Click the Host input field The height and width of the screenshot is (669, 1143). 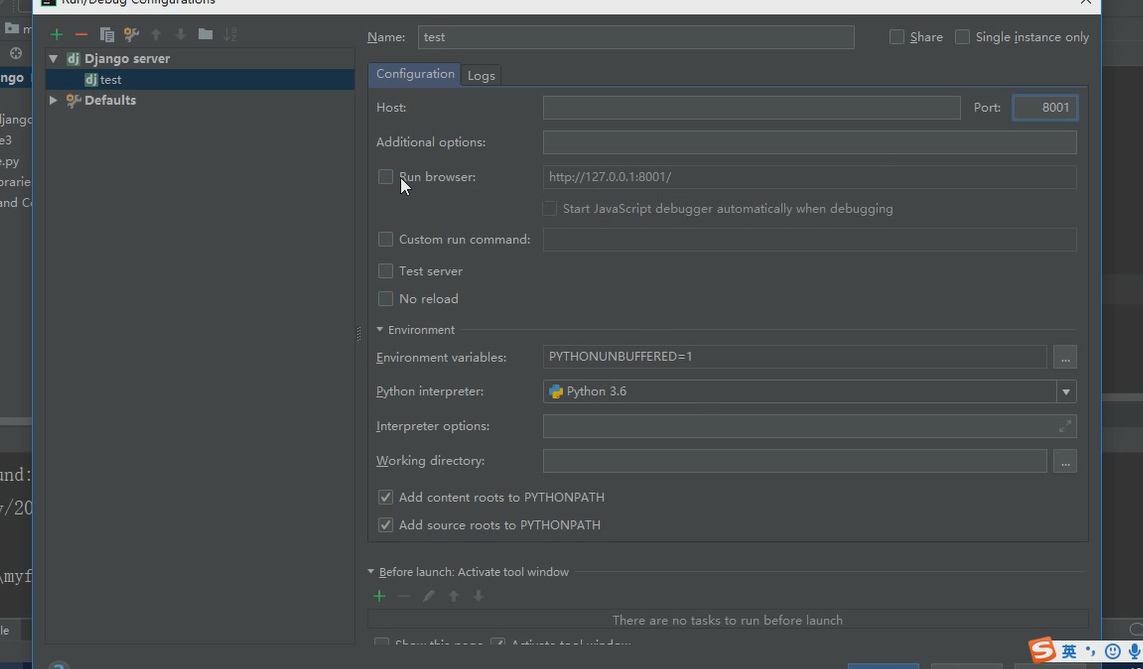point(752,107)
